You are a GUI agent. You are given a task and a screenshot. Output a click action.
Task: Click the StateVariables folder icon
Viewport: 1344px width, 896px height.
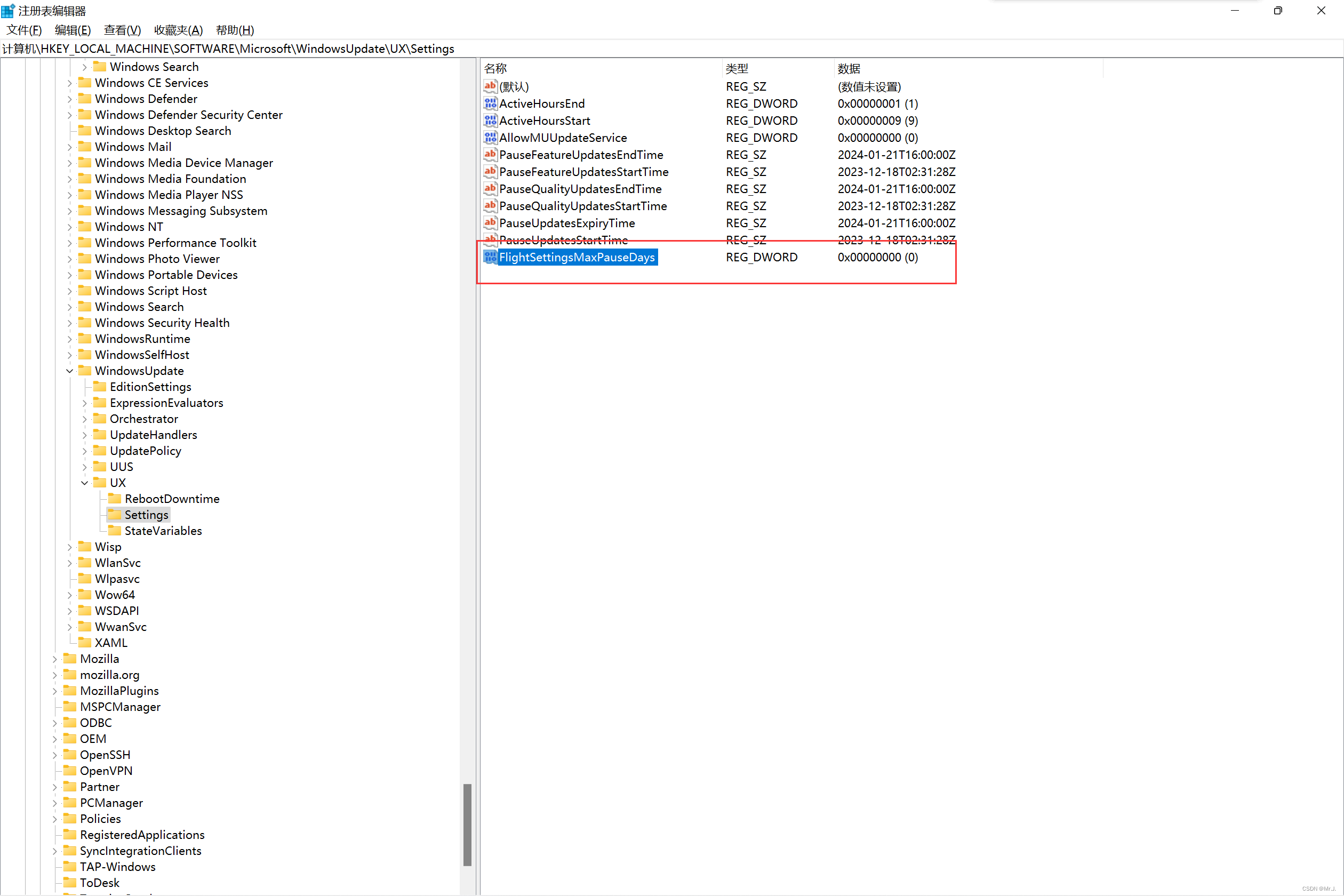tap(115, 531)
